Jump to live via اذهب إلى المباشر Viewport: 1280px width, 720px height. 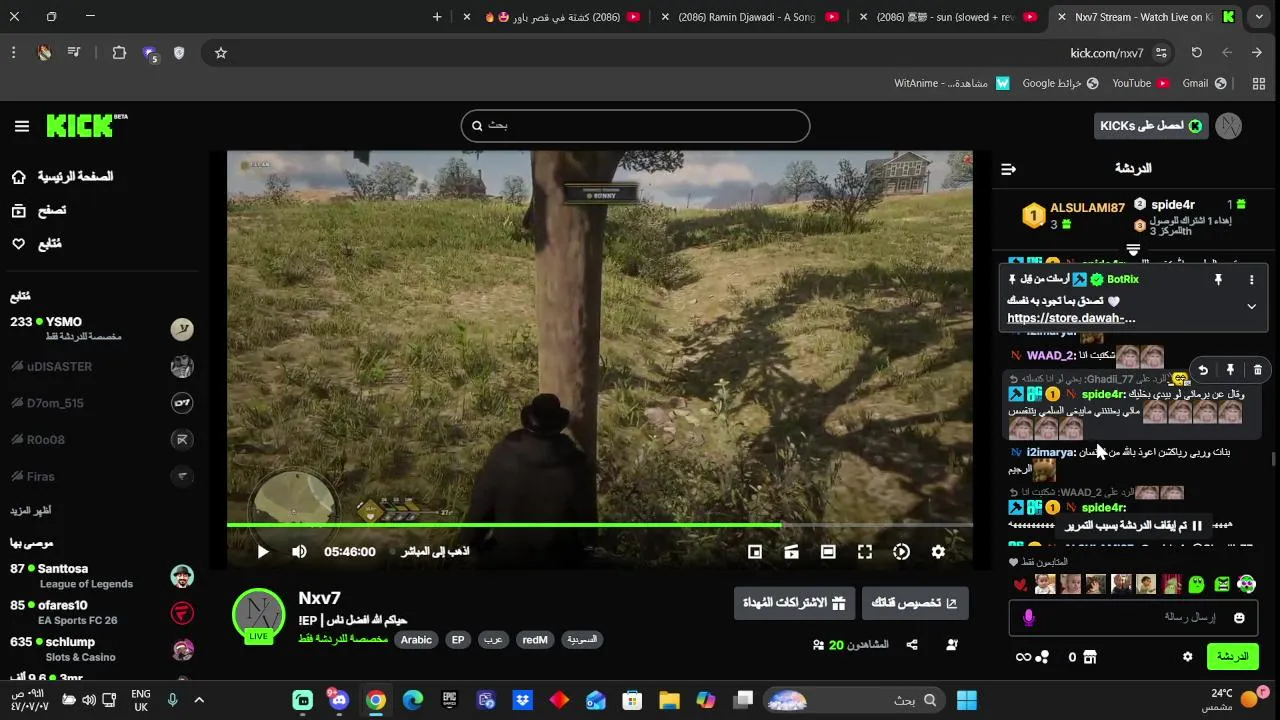(435, 552)
